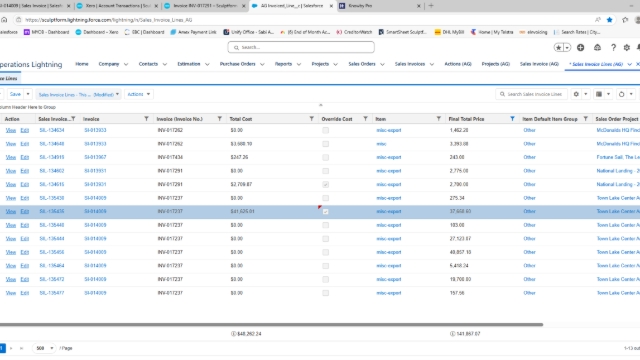Filter the Total Cost column
The image size is (640, 360).
[x=311, y=119]
